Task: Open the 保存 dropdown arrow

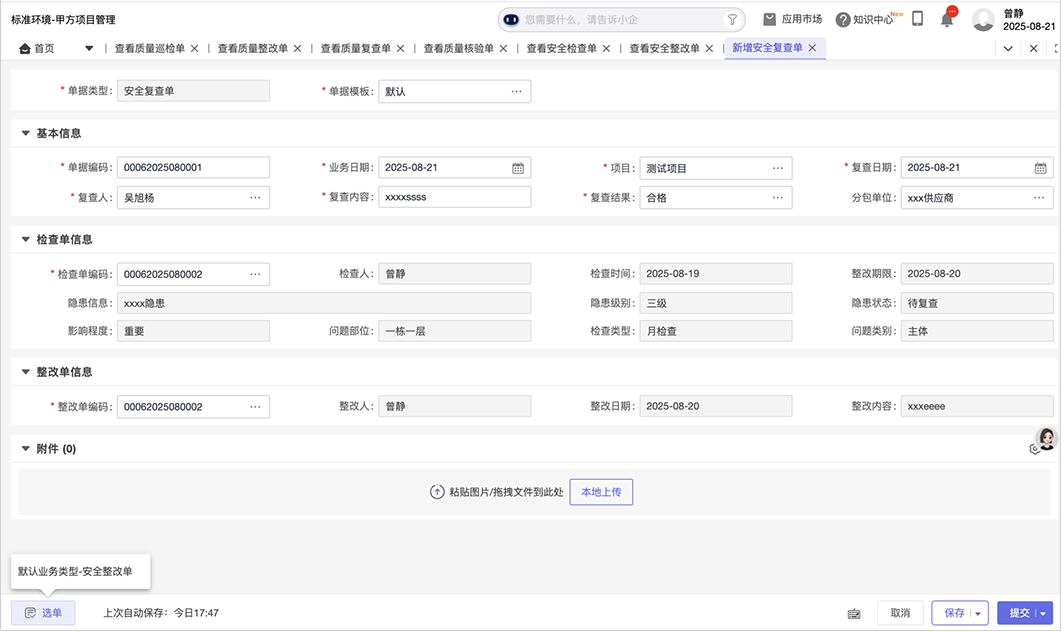Action: click(x=977, y=613)
